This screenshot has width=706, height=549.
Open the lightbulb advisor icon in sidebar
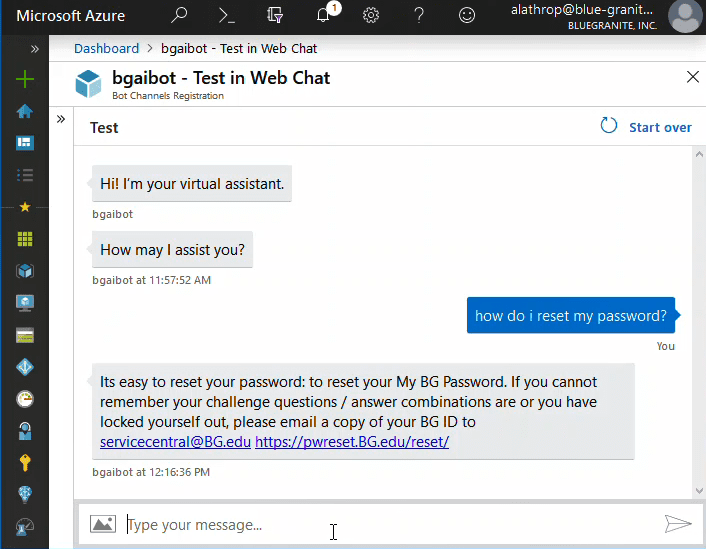click(x=25, y=495)
